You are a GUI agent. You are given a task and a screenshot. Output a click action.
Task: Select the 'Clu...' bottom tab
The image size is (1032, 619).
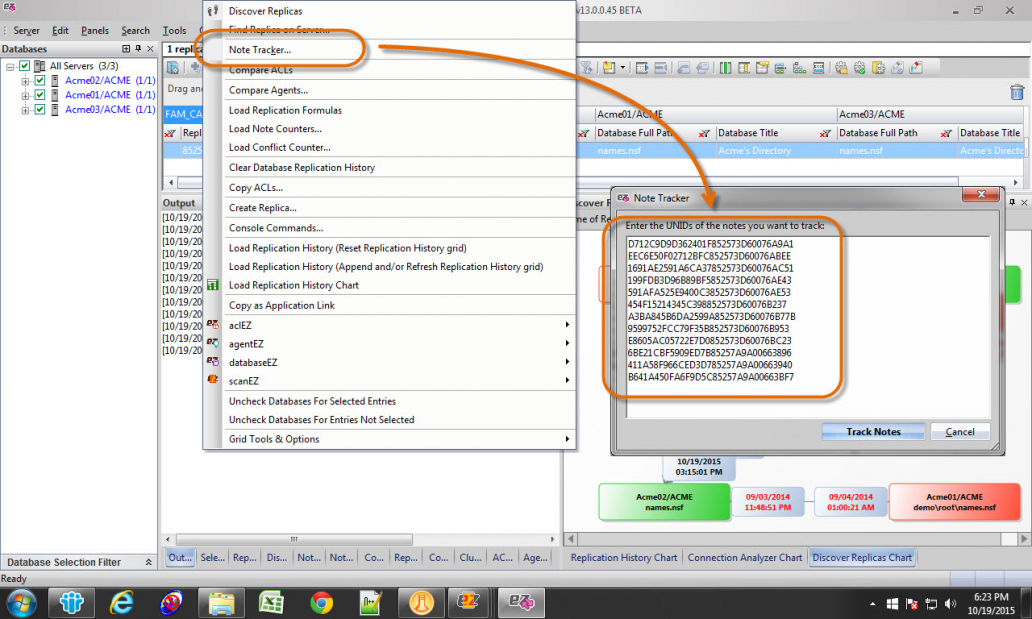pos(470,557)
